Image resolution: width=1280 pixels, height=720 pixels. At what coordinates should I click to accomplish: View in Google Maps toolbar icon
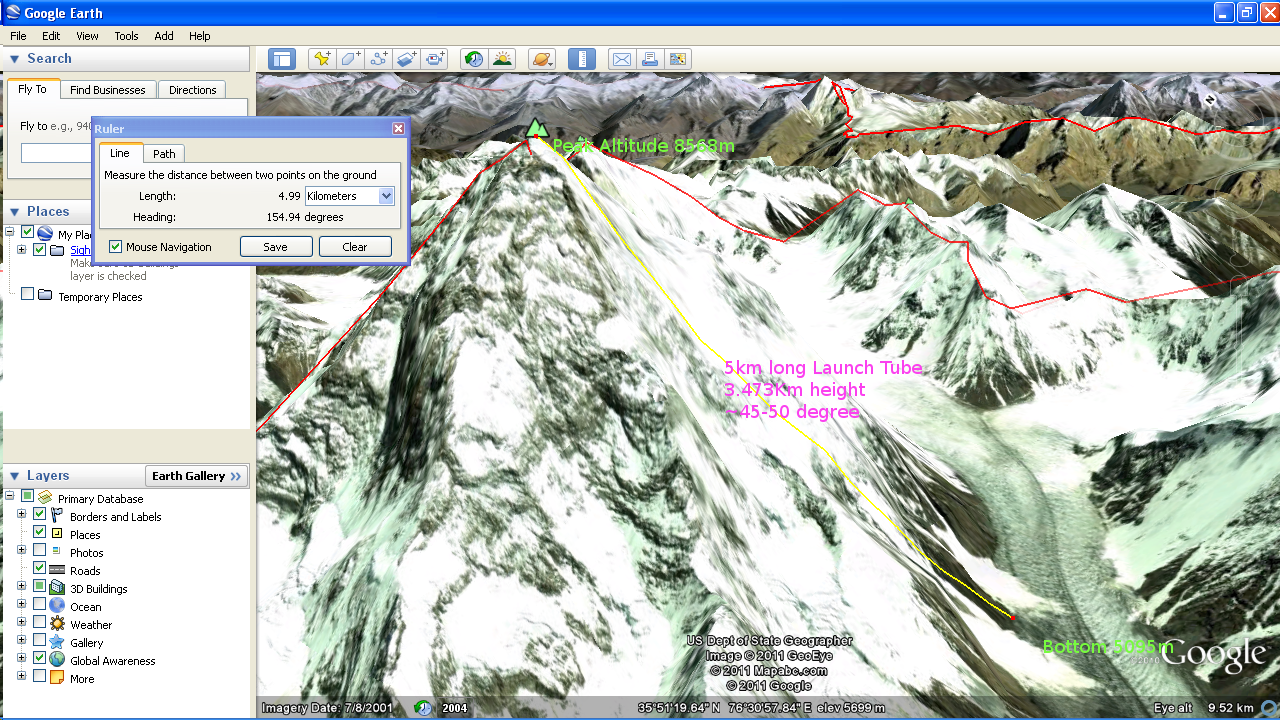point(678,59)
